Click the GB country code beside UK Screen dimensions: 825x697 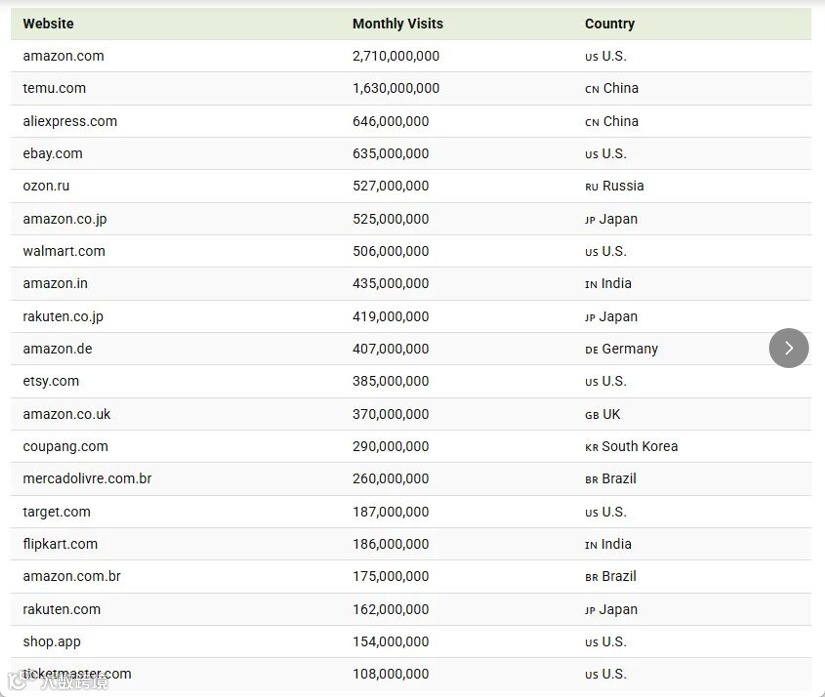(591, 415)
